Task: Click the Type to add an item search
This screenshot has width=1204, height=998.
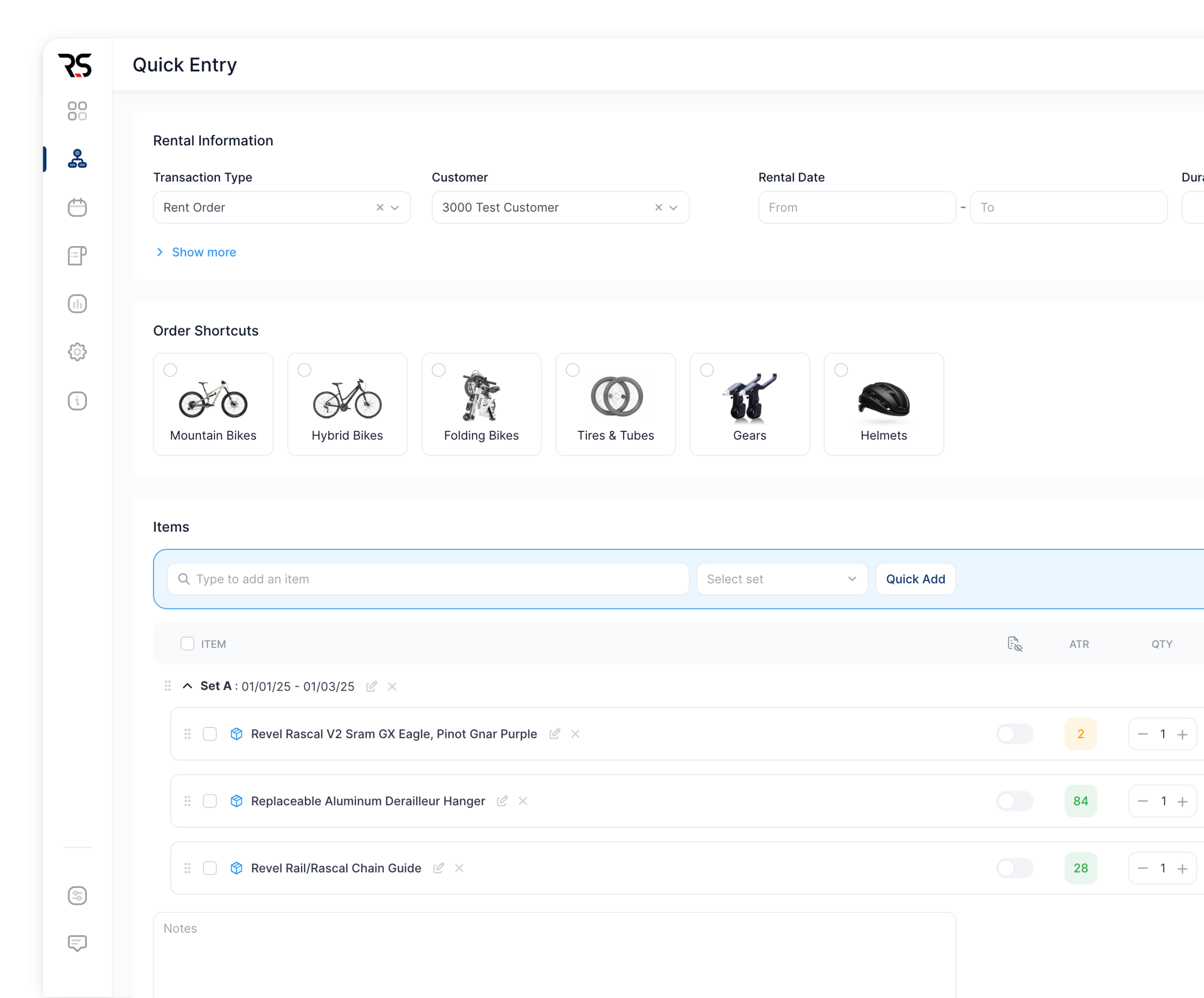Action: [428, 579]
